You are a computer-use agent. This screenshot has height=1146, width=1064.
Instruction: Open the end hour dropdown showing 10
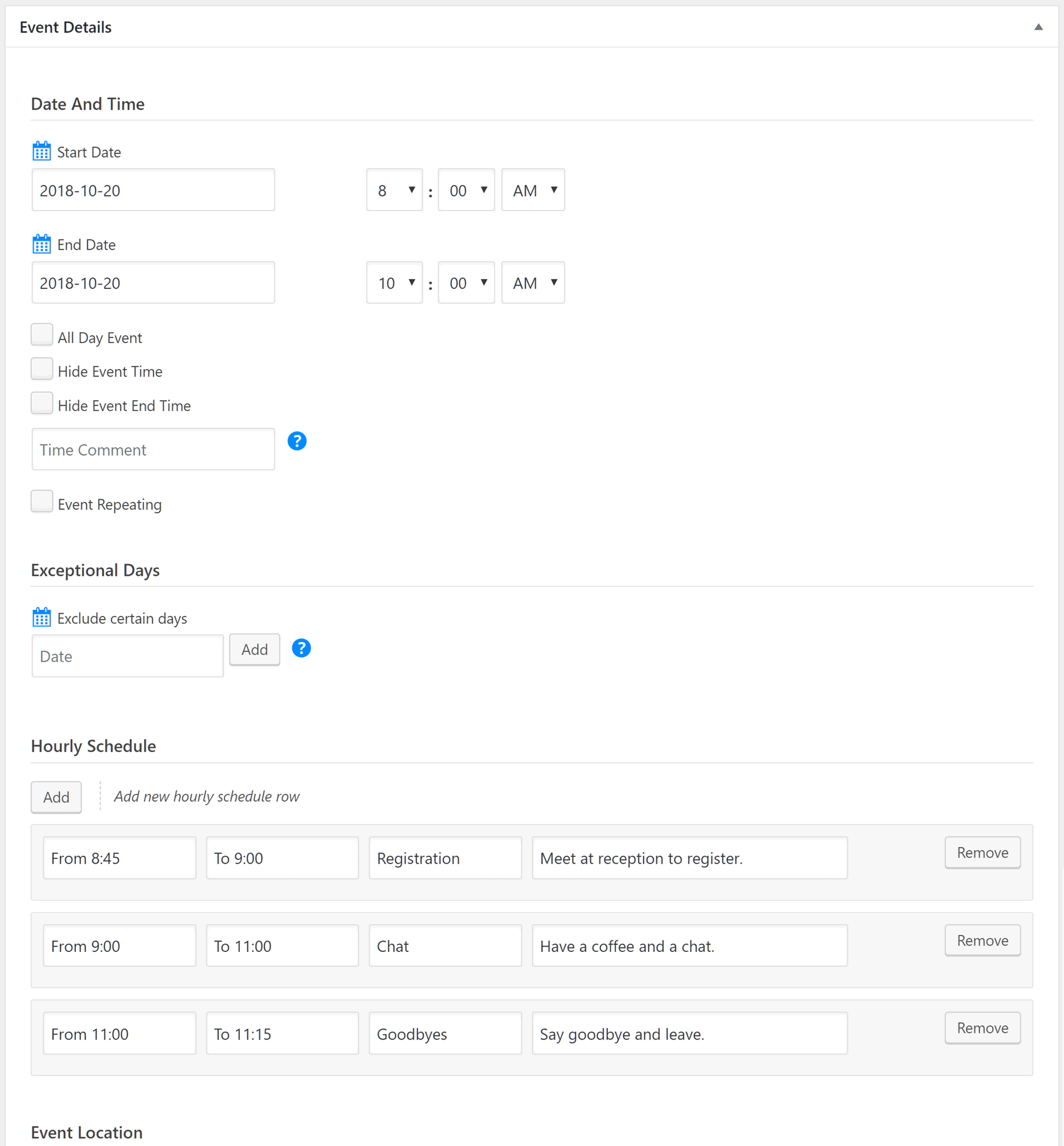point(394,282)
